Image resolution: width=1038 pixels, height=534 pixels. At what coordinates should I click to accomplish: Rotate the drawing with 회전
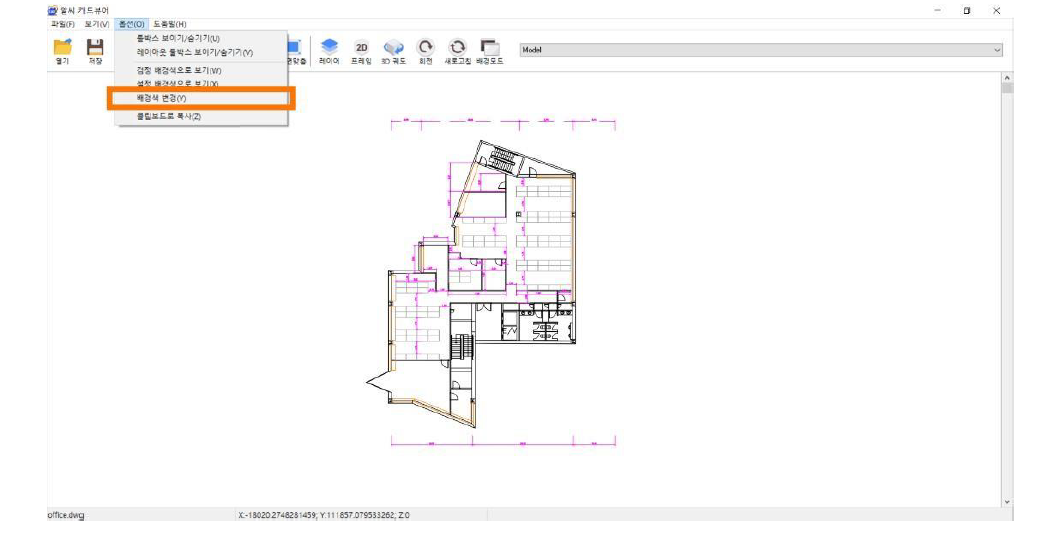pyautogui.click(x=425, y=50)
